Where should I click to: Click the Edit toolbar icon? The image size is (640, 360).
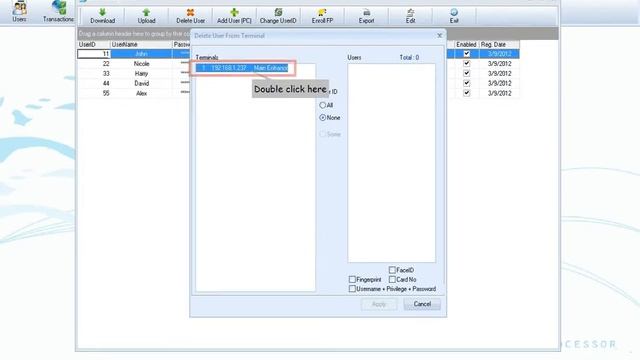410,13
